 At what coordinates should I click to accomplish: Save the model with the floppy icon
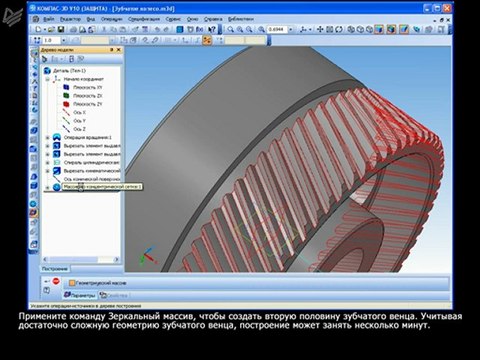pyautogui.click(x=61, y=30)
